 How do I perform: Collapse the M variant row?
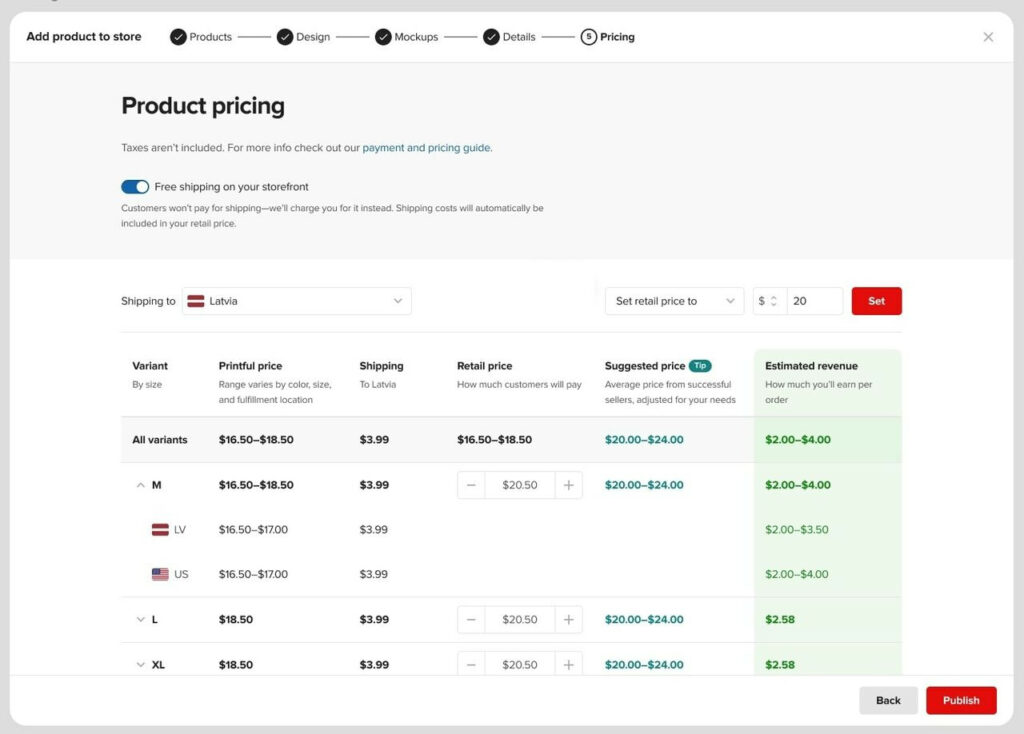(140, 485)
